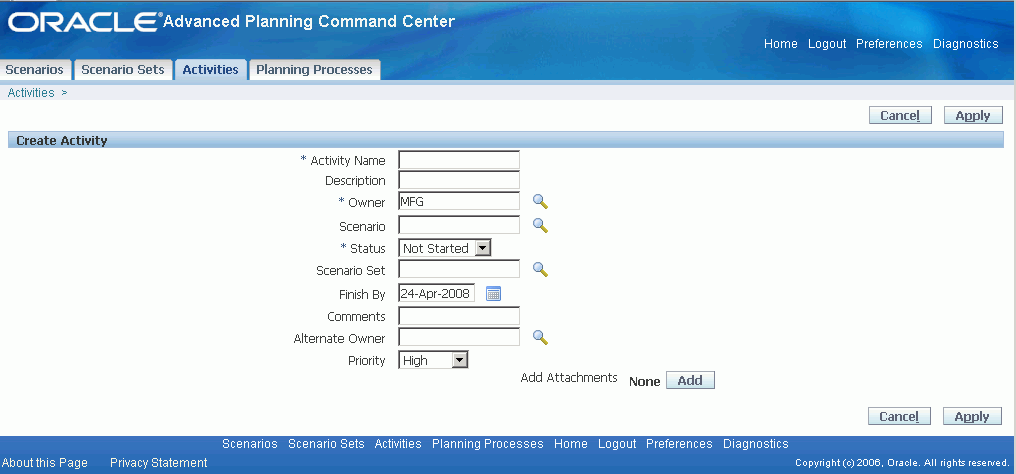
Task: Focus the Alternate Owner input field
Action: 459,337
